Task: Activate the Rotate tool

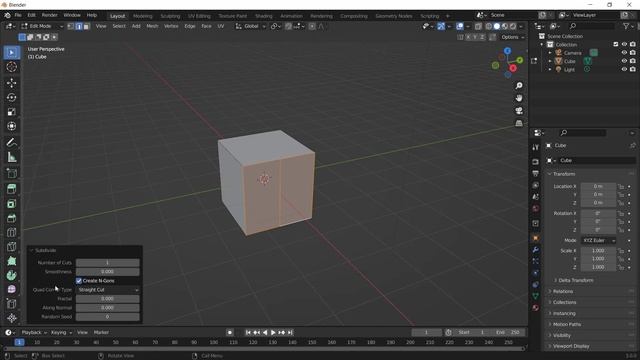Action: coord(11,97)
